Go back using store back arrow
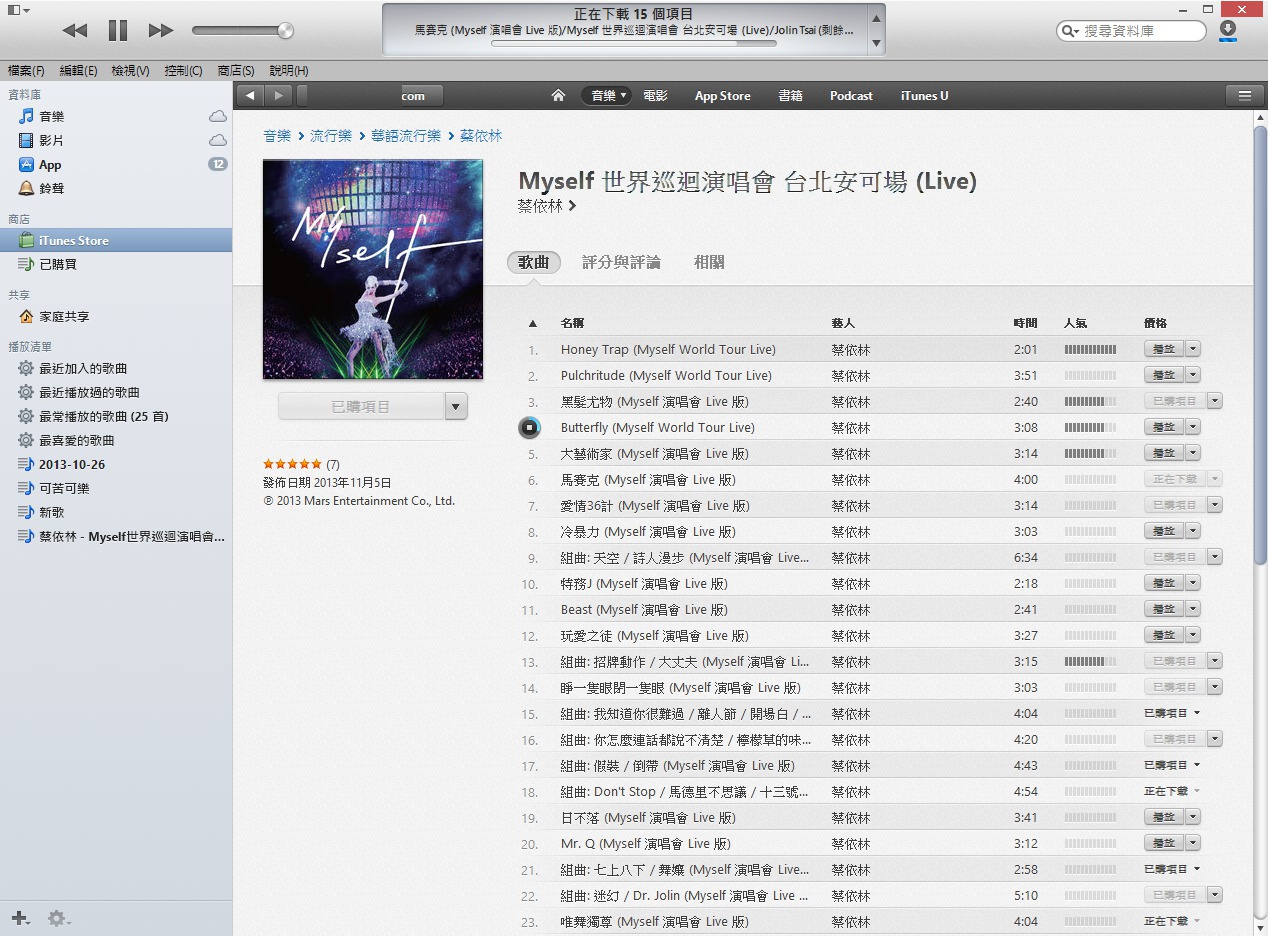1268x936 pixels. (250, 96)
